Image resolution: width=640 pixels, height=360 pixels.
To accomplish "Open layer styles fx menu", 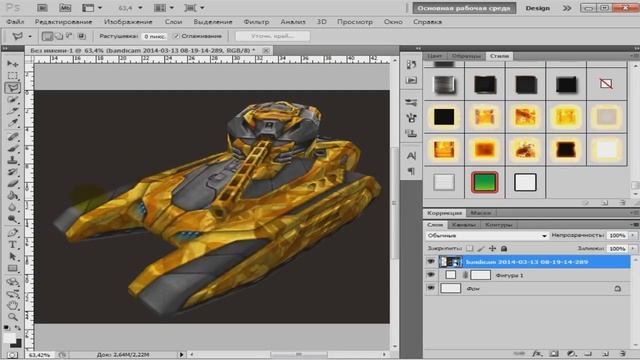I will (537, 353).
